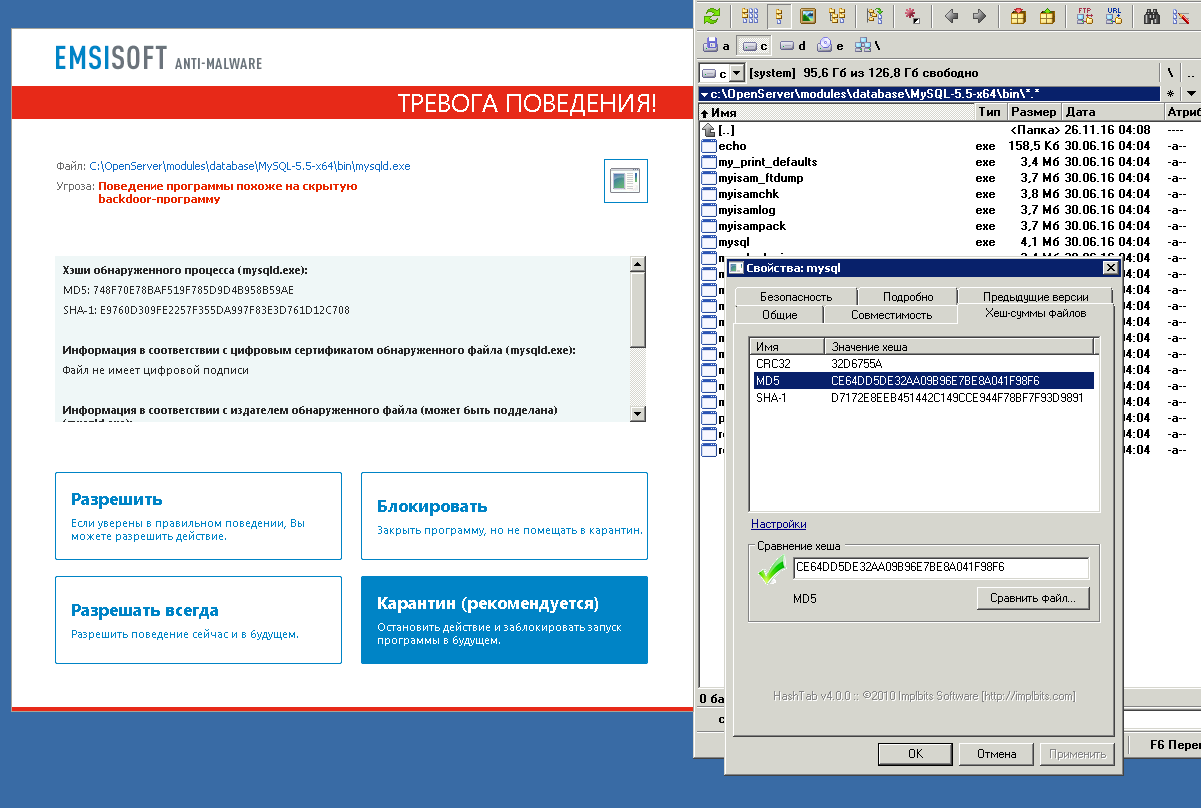Toggle the brief view mode button
Screen dimensions: 1201x808
pos(750,16)
